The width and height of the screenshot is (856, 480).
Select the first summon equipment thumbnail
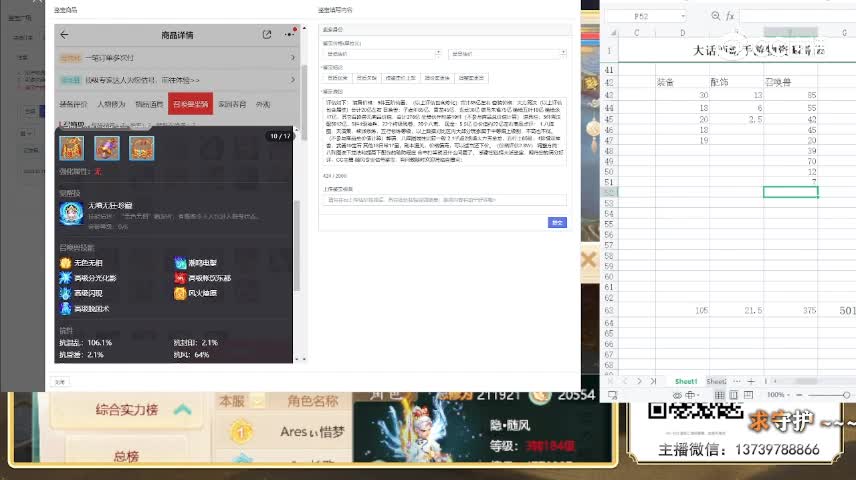tap(72, 148)
